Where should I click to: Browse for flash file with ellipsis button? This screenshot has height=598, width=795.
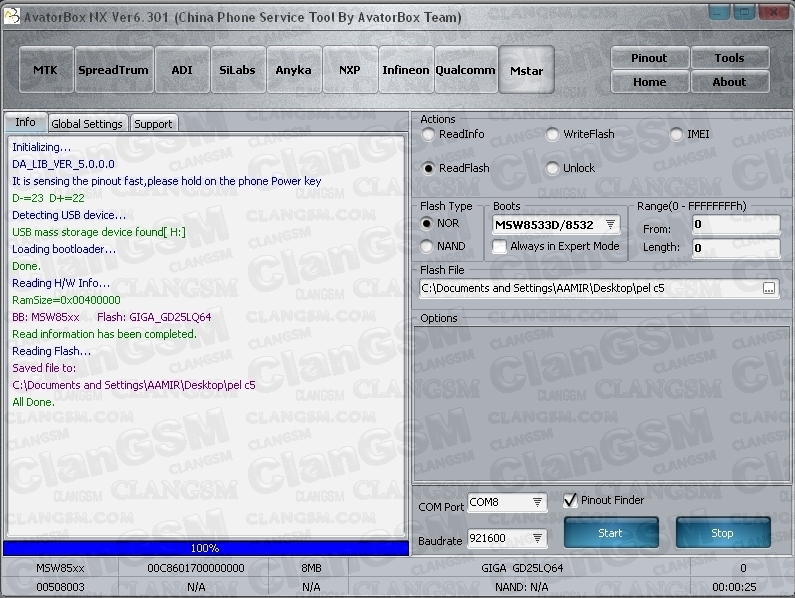pos(769,289)
